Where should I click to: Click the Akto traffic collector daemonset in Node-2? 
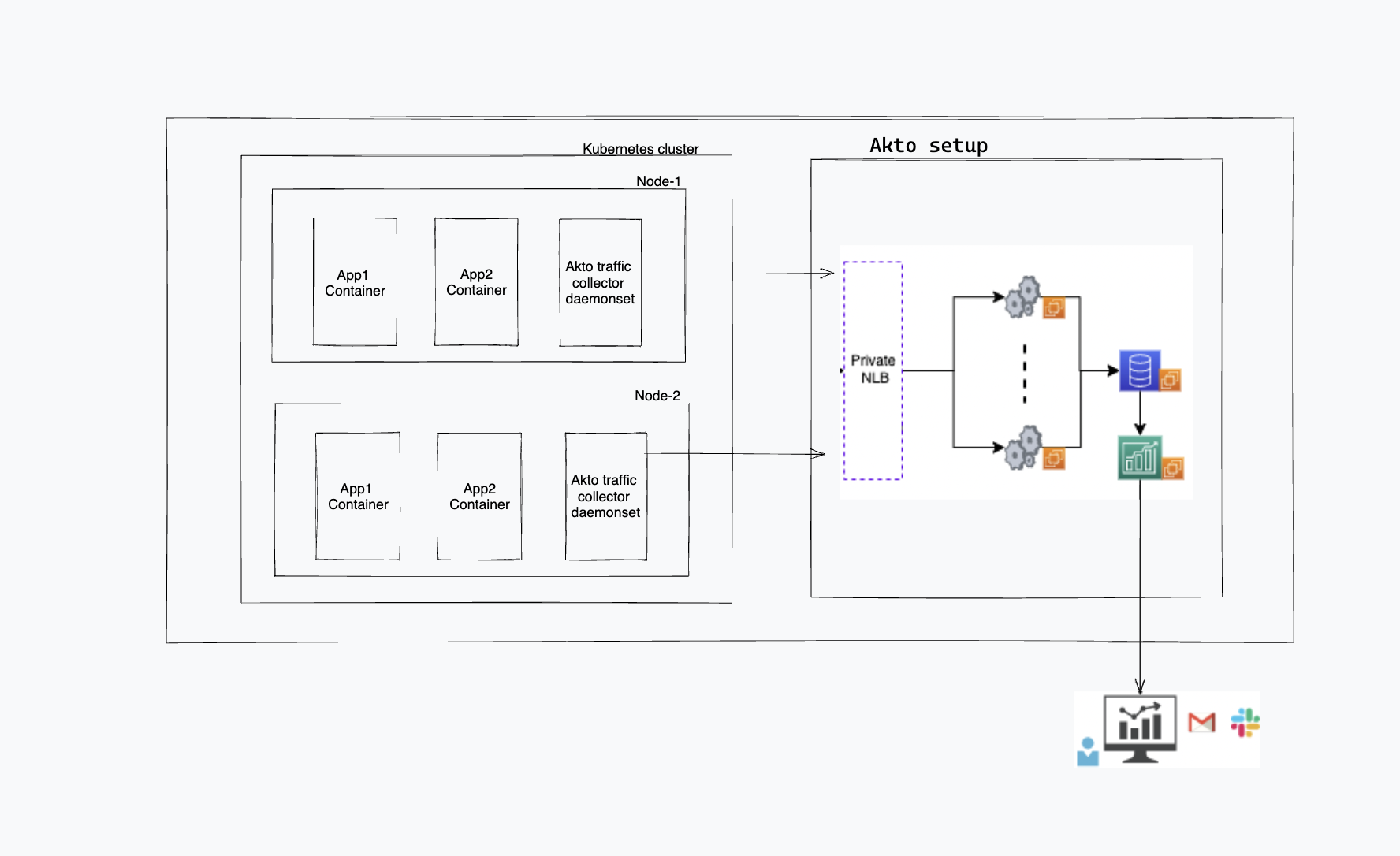pos(605,497)
